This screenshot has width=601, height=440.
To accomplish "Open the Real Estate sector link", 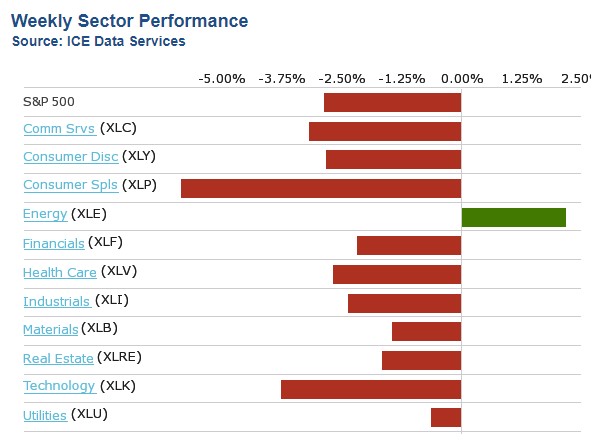I will (58, 359).
